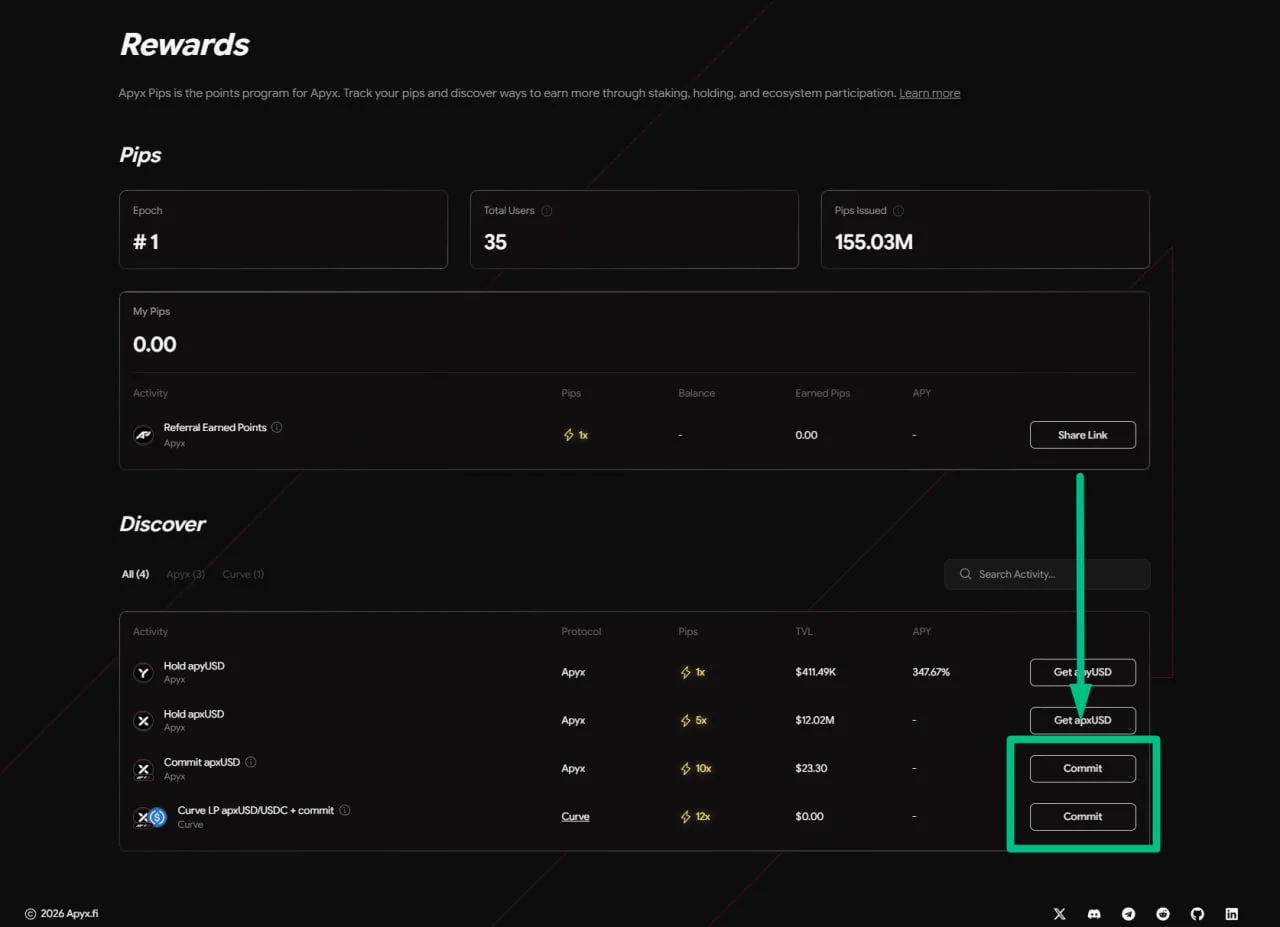The height and width of the screenshot is (927, 1280).
Task: Open the Reddit icon in footer
Action: pos(1163,914)
